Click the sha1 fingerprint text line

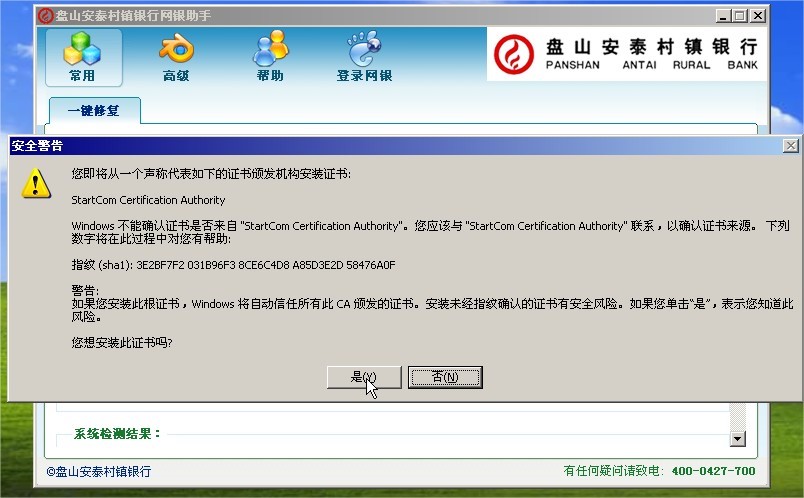pos(233,265)
